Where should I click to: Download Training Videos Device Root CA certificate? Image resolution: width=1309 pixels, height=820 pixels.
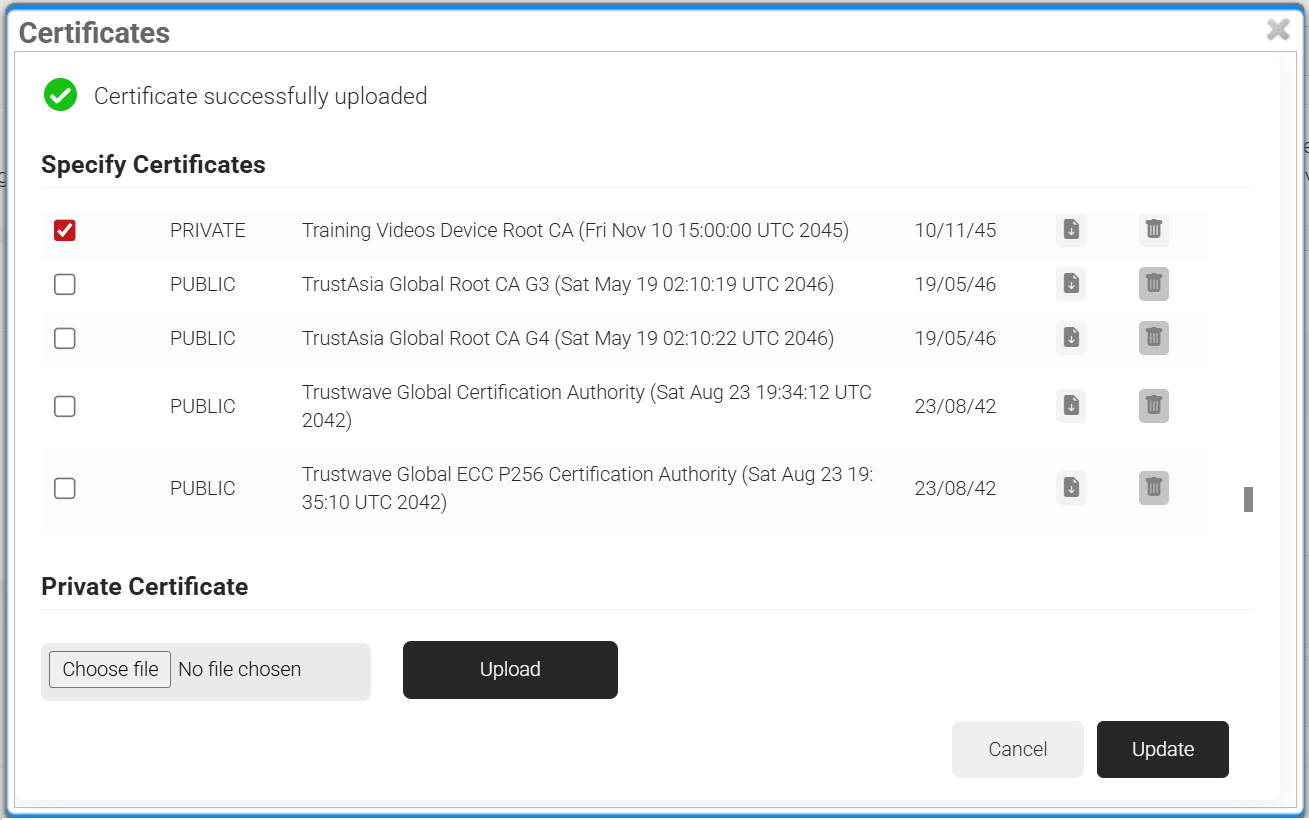click(1071, 230)
